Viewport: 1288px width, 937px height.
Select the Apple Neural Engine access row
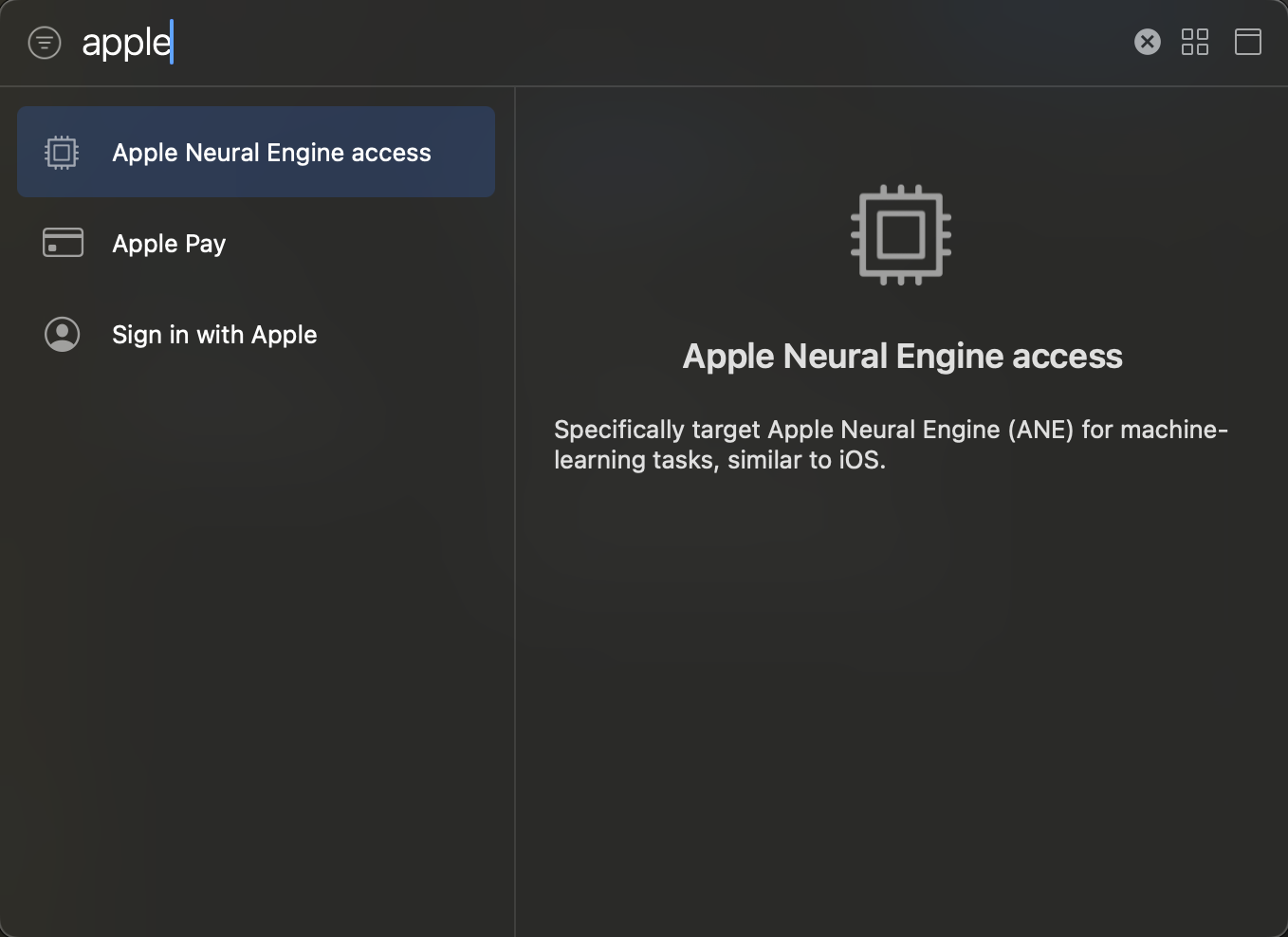click(x=256, y=152)
